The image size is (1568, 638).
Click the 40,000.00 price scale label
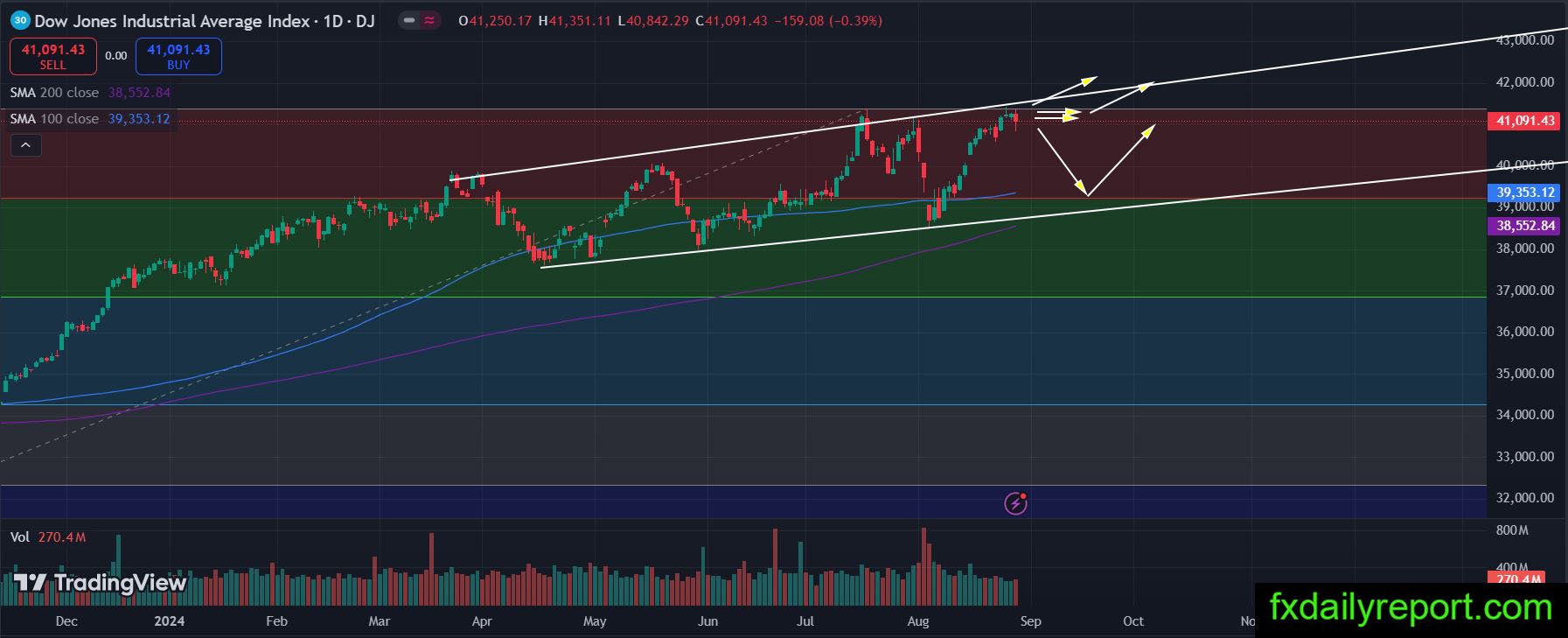(1525, 165)
